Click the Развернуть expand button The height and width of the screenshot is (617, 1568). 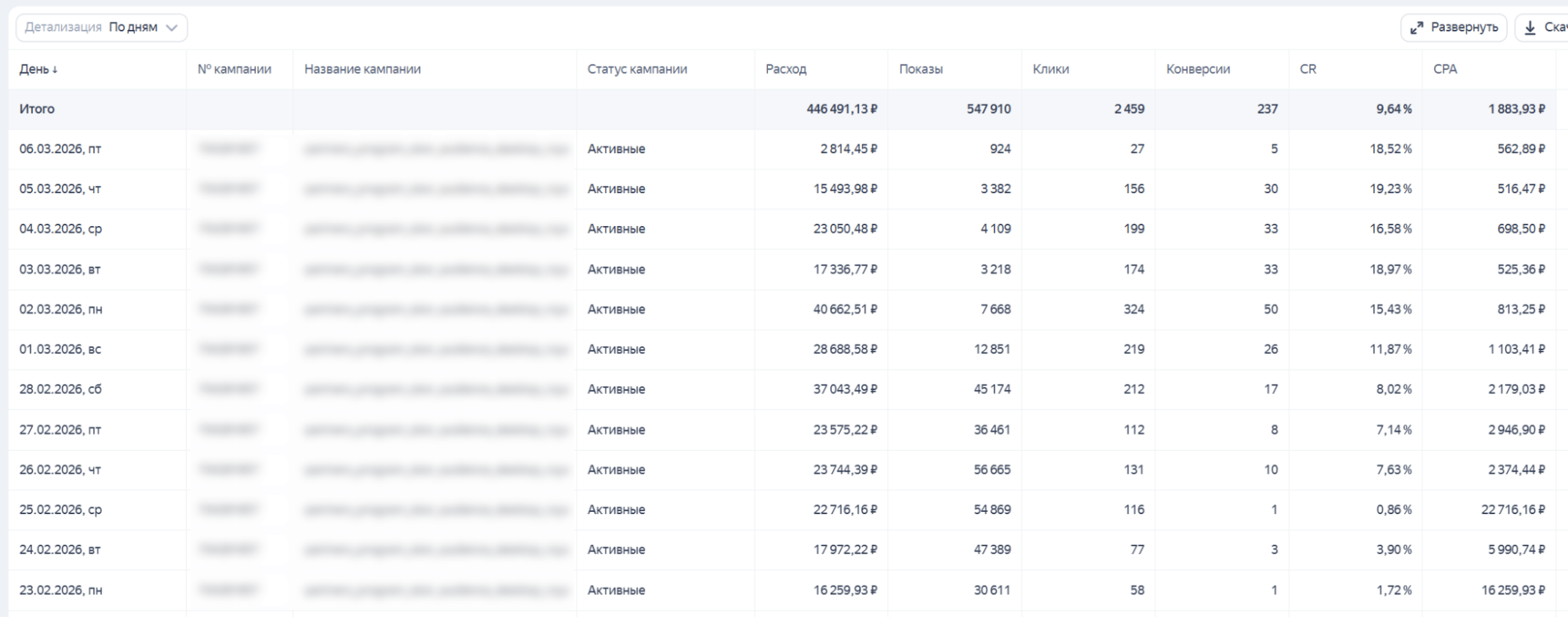coord(1453,27)
